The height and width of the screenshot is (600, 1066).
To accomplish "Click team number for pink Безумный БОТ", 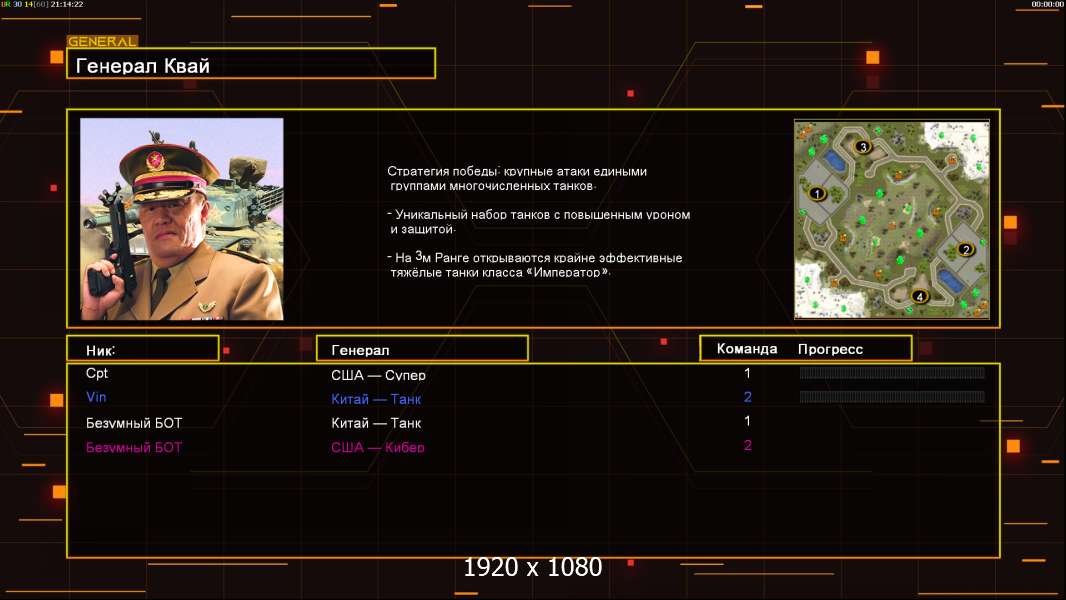I will click(x=747, y=446).
